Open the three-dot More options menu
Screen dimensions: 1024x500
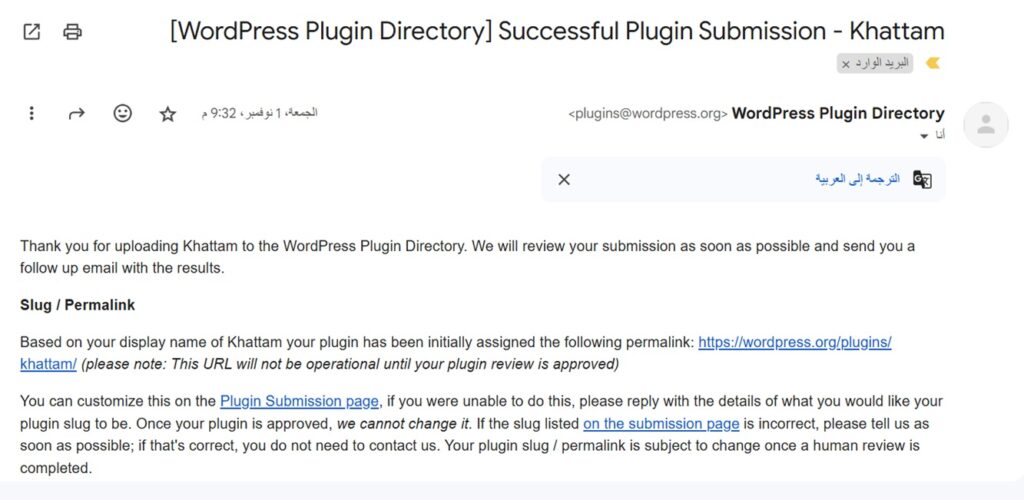[x=32, y=114]
